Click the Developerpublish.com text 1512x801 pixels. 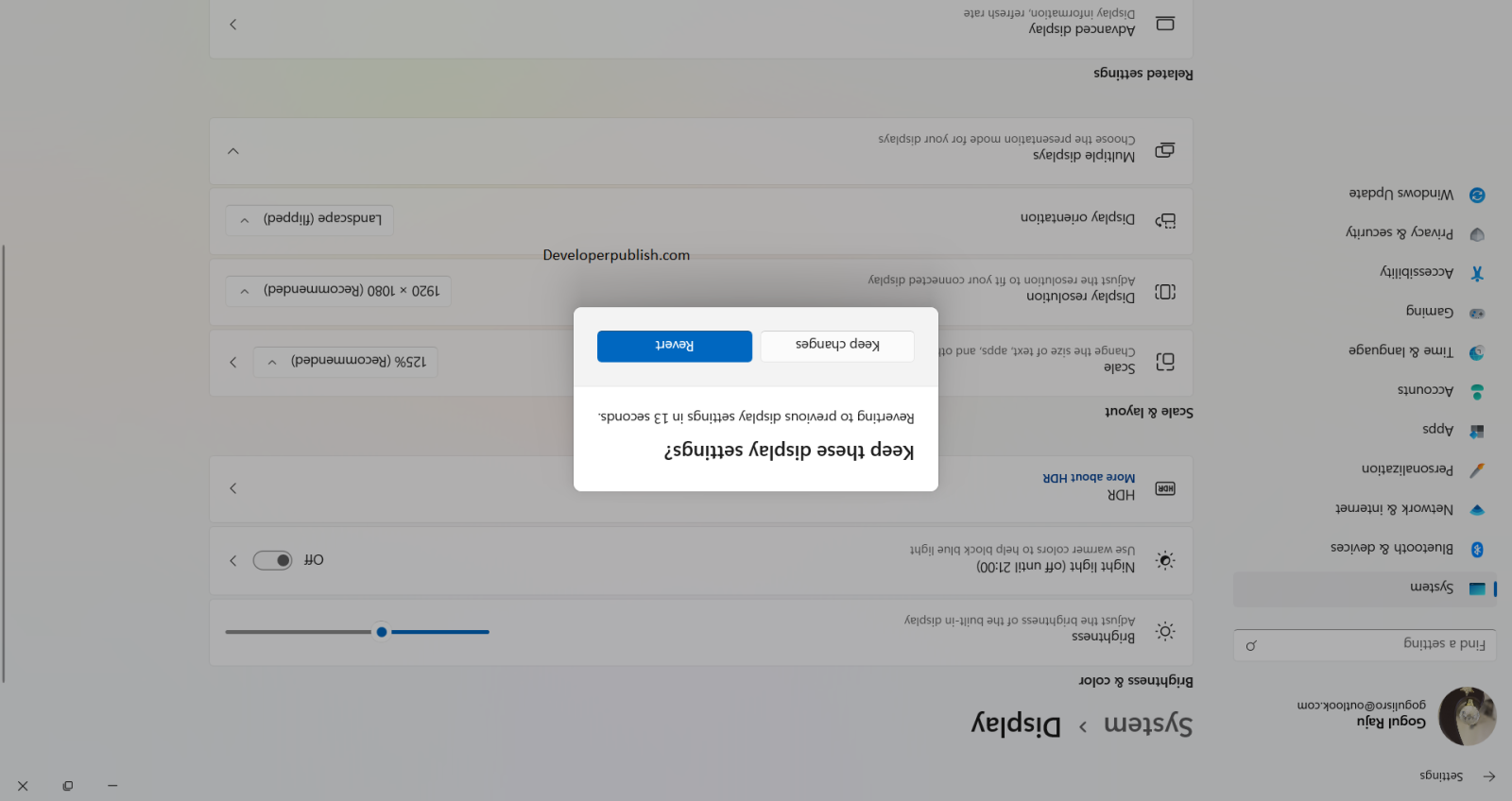(x=616, y=255)
